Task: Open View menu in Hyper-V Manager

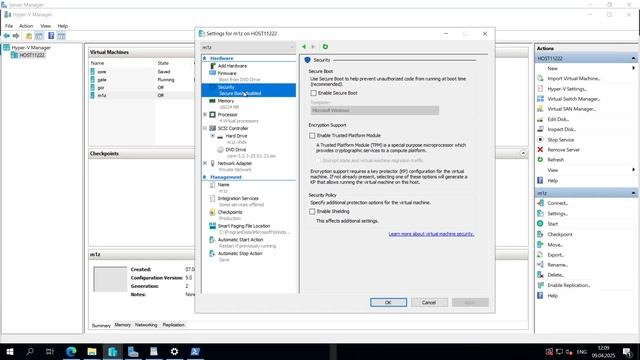Action: (x=45, y=26)
